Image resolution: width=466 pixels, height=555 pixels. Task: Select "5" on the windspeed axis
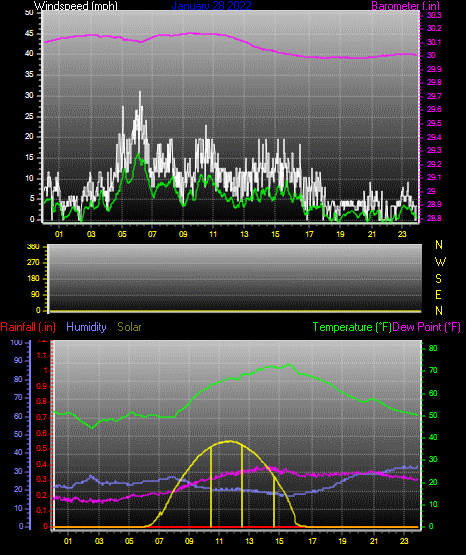32,199
